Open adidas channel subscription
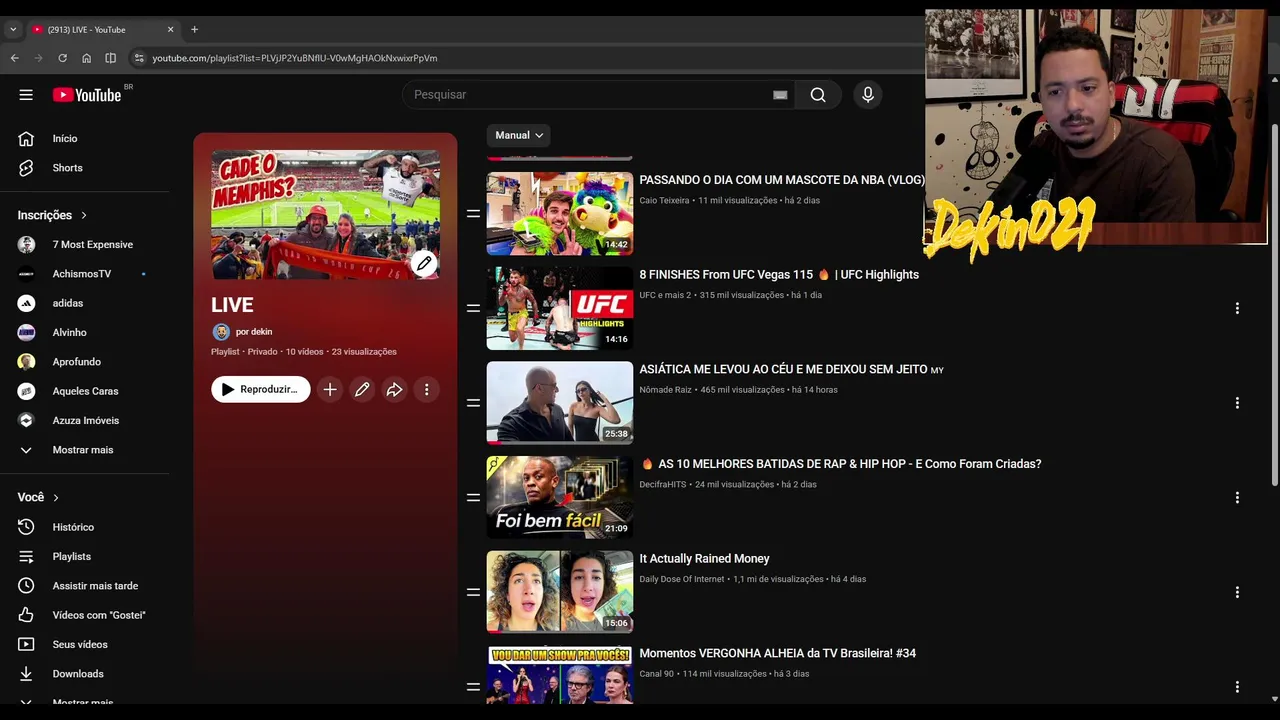 68,303
